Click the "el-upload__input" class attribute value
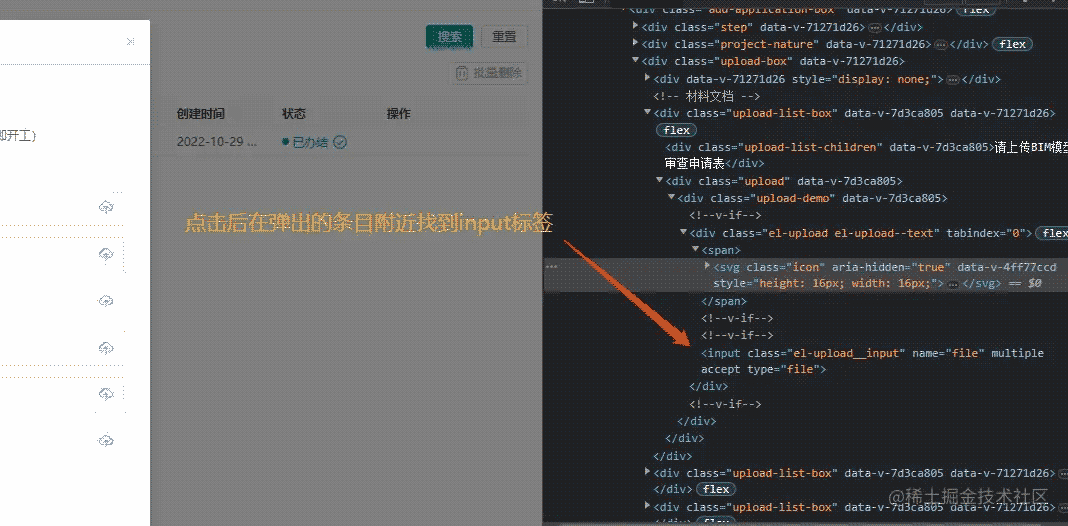This screenshot has width=1068, height=526. coord(847,353)
